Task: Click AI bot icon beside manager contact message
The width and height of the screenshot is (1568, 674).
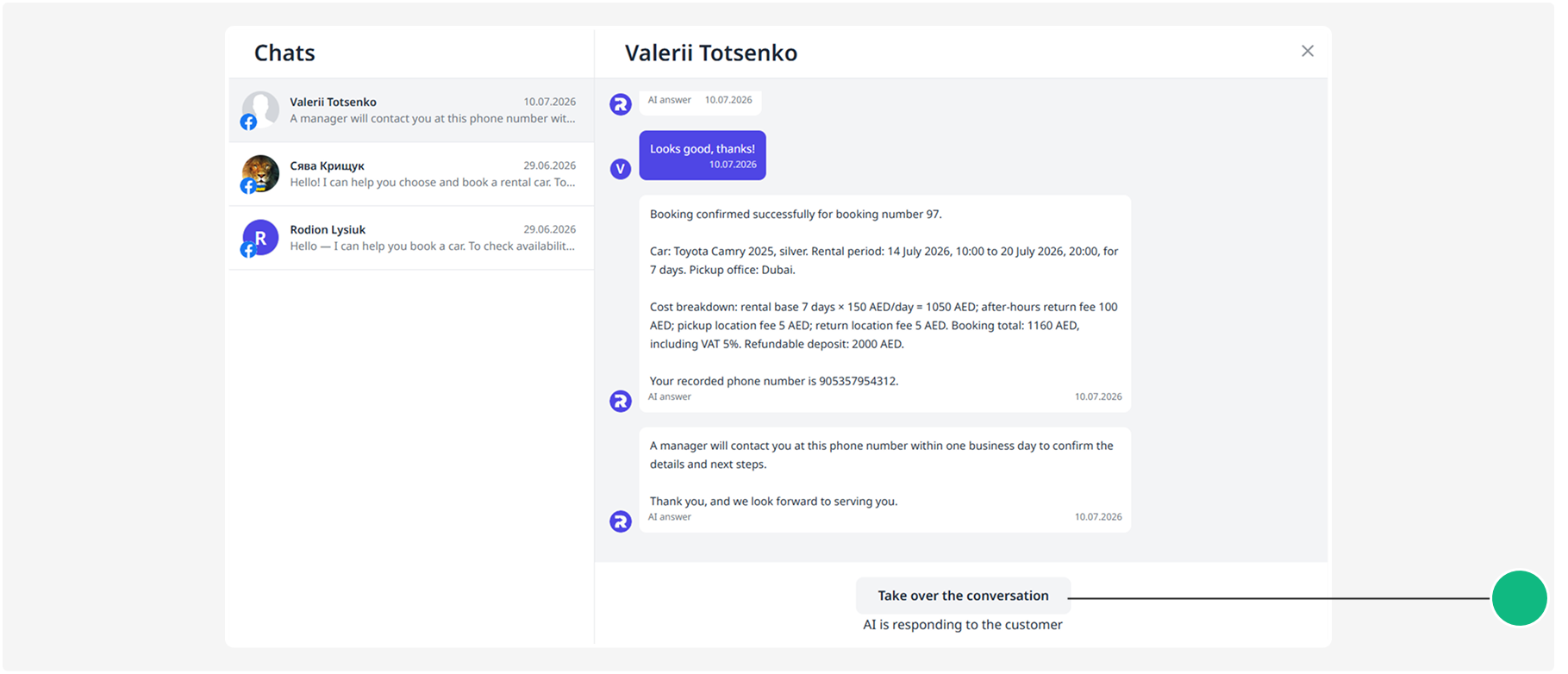Action: (621, 521)
